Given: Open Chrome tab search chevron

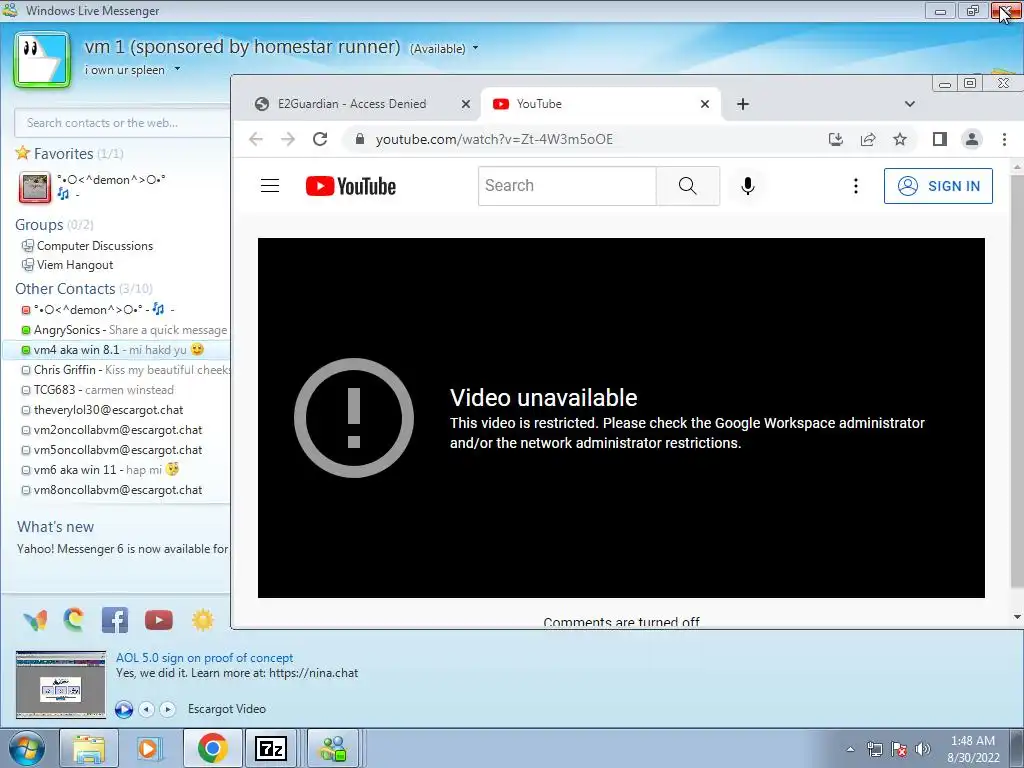Looking at the screenshot, I should 910,104.
